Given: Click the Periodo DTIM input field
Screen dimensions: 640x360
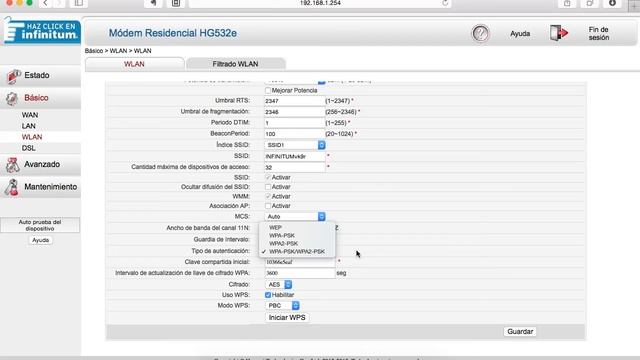Looking at the screenshot, I should (x=294, y=123).
